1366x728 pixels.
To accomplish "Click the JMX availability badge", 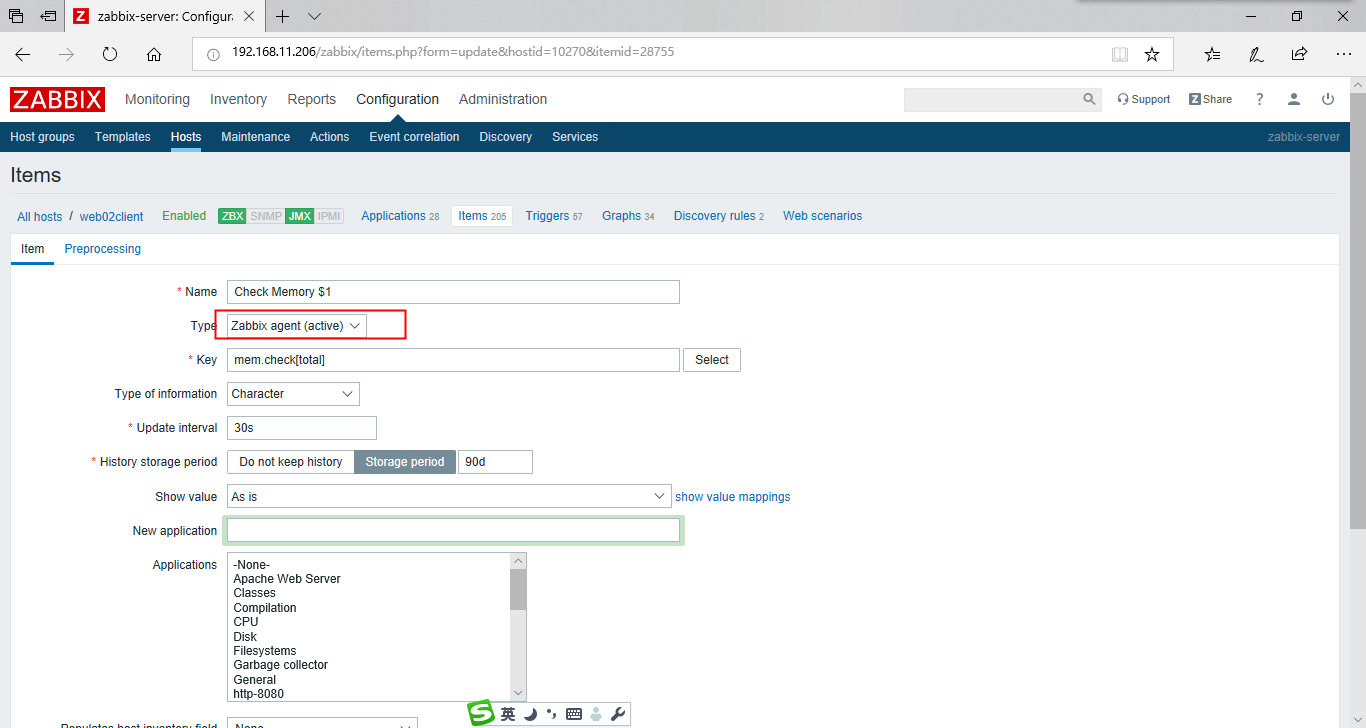I will 299,216.
